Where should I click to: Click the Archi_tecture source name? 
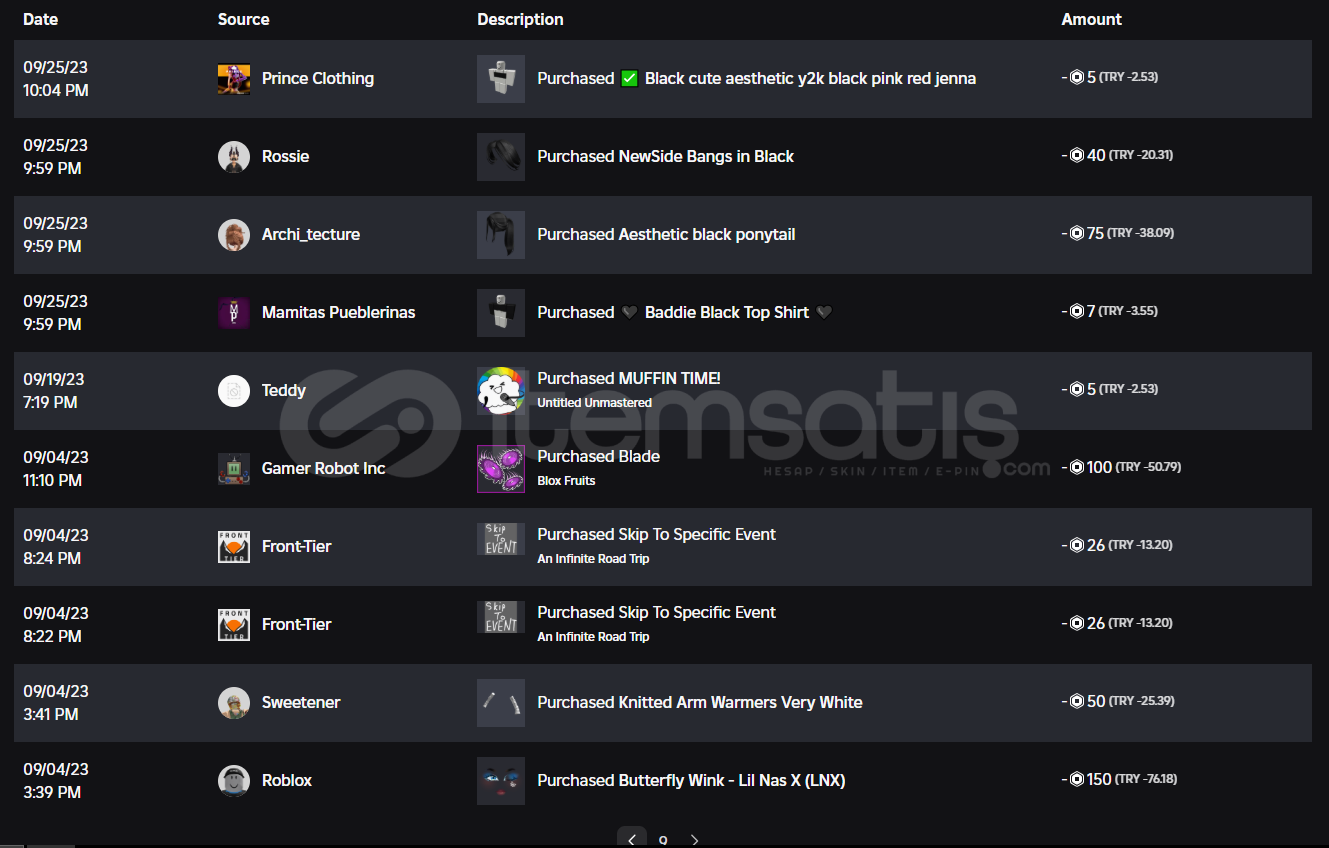[311, 235]
